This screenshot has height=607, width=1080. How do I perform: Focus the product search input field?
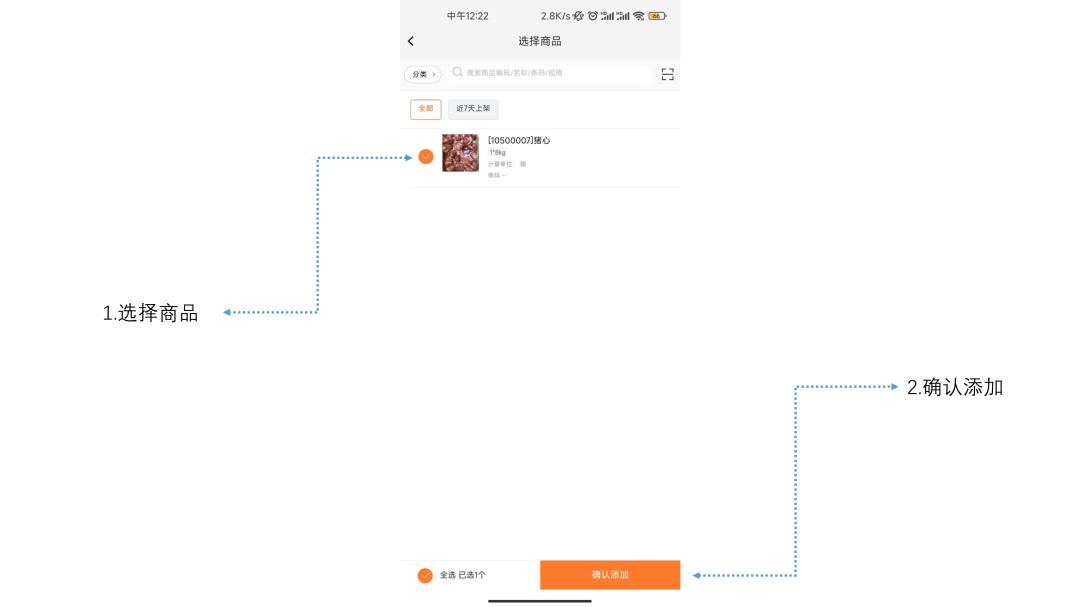pos(549,73)
